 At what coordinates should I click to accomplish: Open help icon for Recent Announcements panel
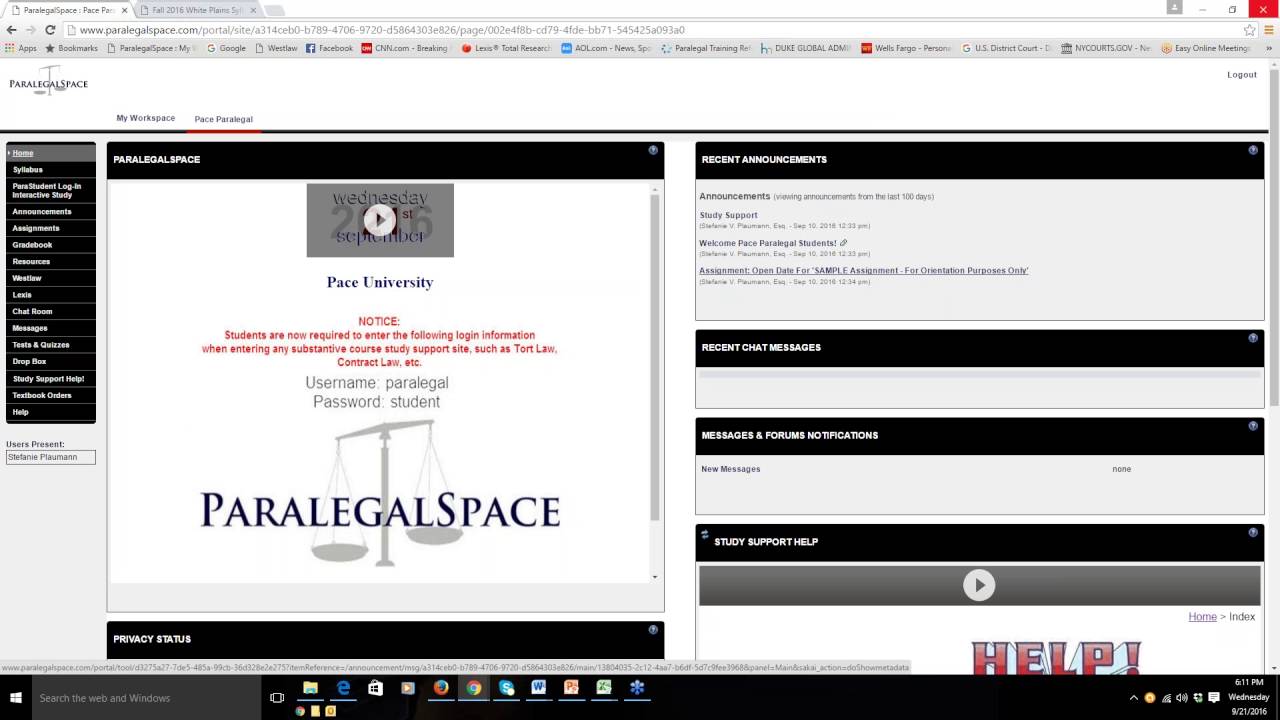[1253, 150]
